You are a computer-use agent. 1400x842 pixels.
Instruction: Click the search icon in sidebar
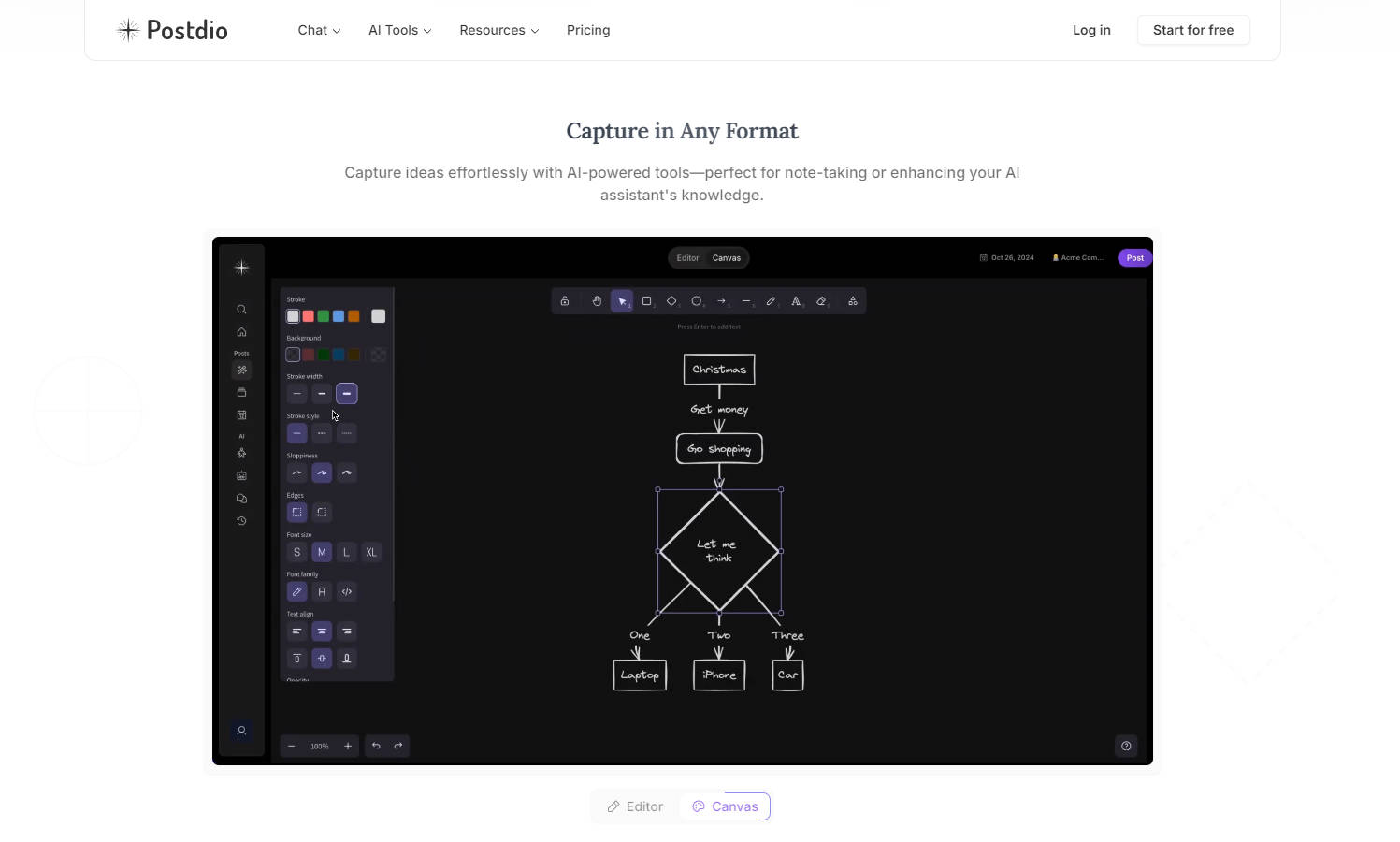click(x=241, y=310)
